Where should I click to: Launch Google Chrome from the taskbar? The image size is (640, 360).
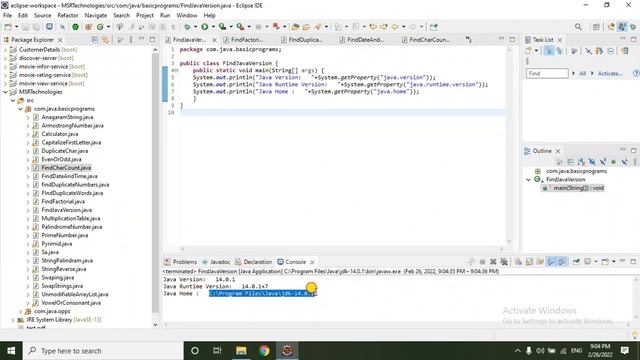point(264,351)
